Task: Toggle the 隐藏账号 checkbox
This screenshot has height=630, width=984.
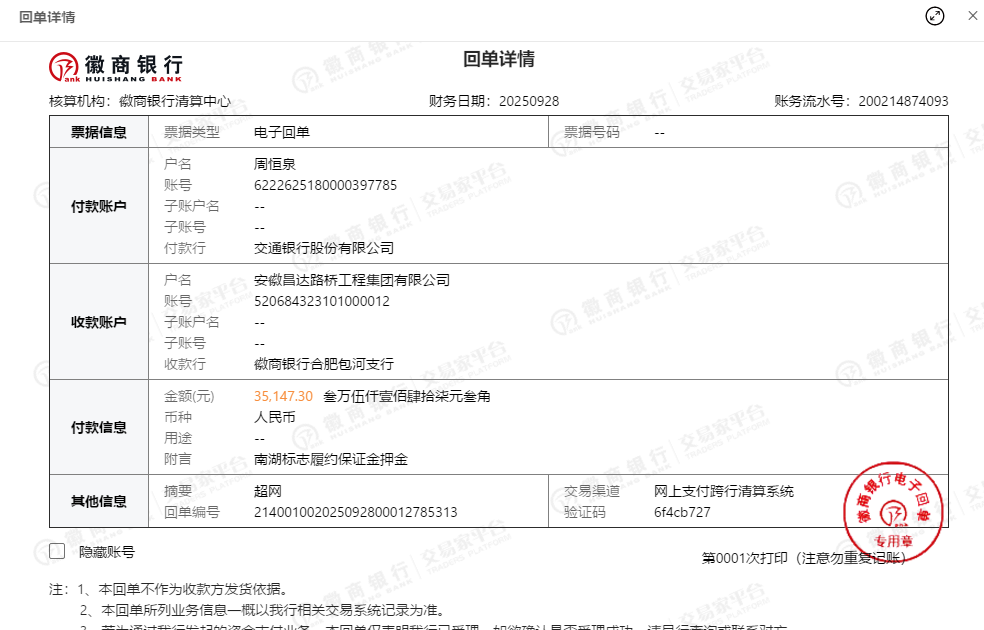Action: [x=57, y=551]
